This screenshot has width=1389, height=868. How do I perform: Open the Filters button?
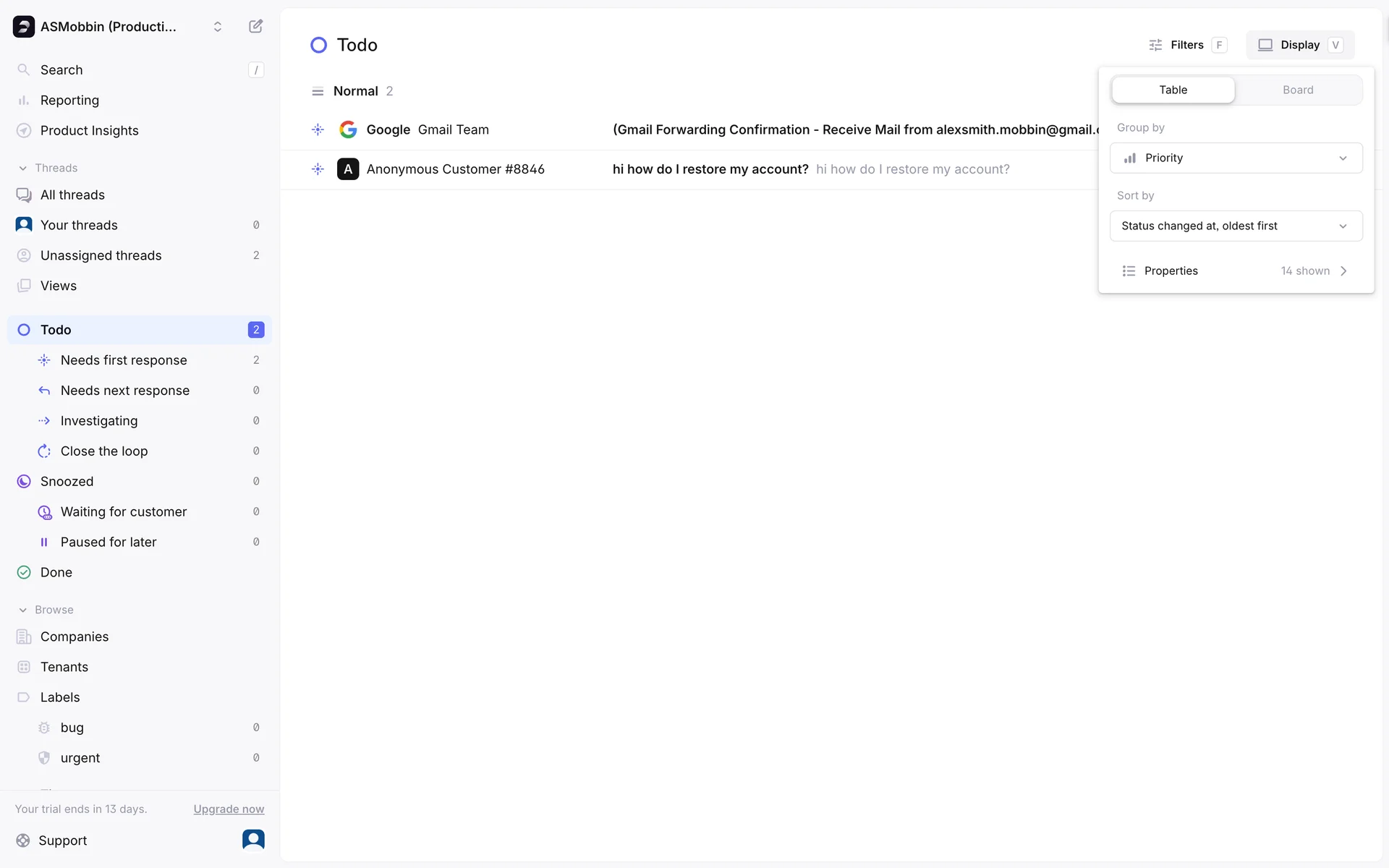(x=1187, y=45)
